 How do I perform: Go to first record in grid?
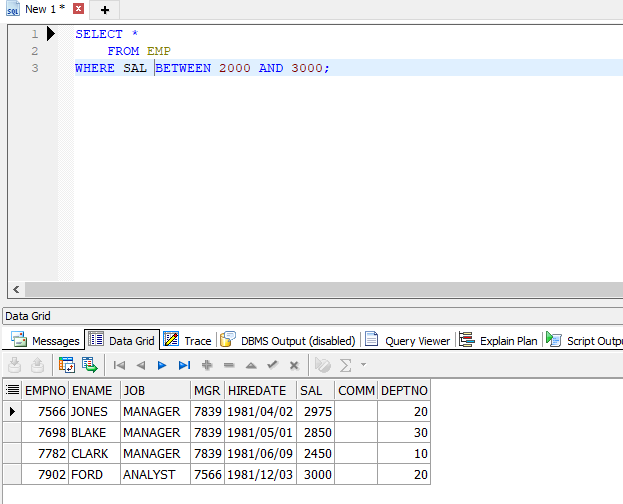click(x=119, y=365)
